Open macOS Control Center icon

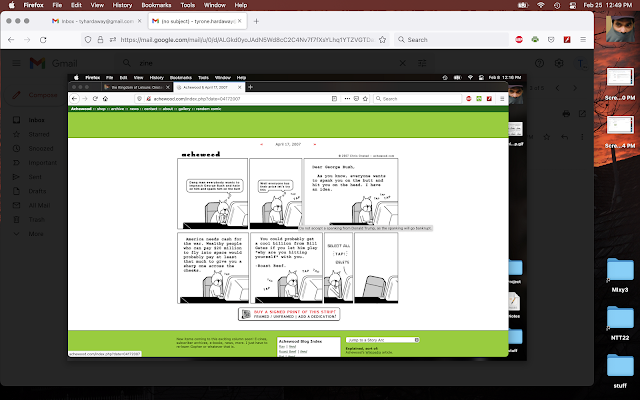tap(573, 5)
